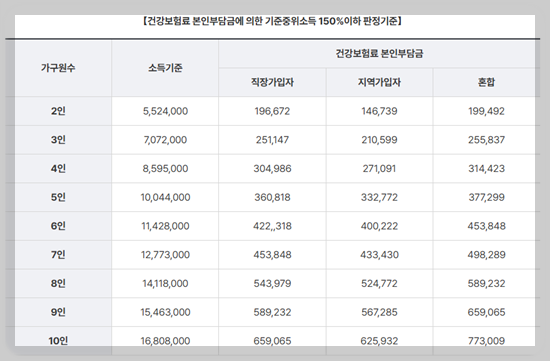Click the 251,147 cell
Viewport: 550px width, 361px height.
tap(272, 140)
